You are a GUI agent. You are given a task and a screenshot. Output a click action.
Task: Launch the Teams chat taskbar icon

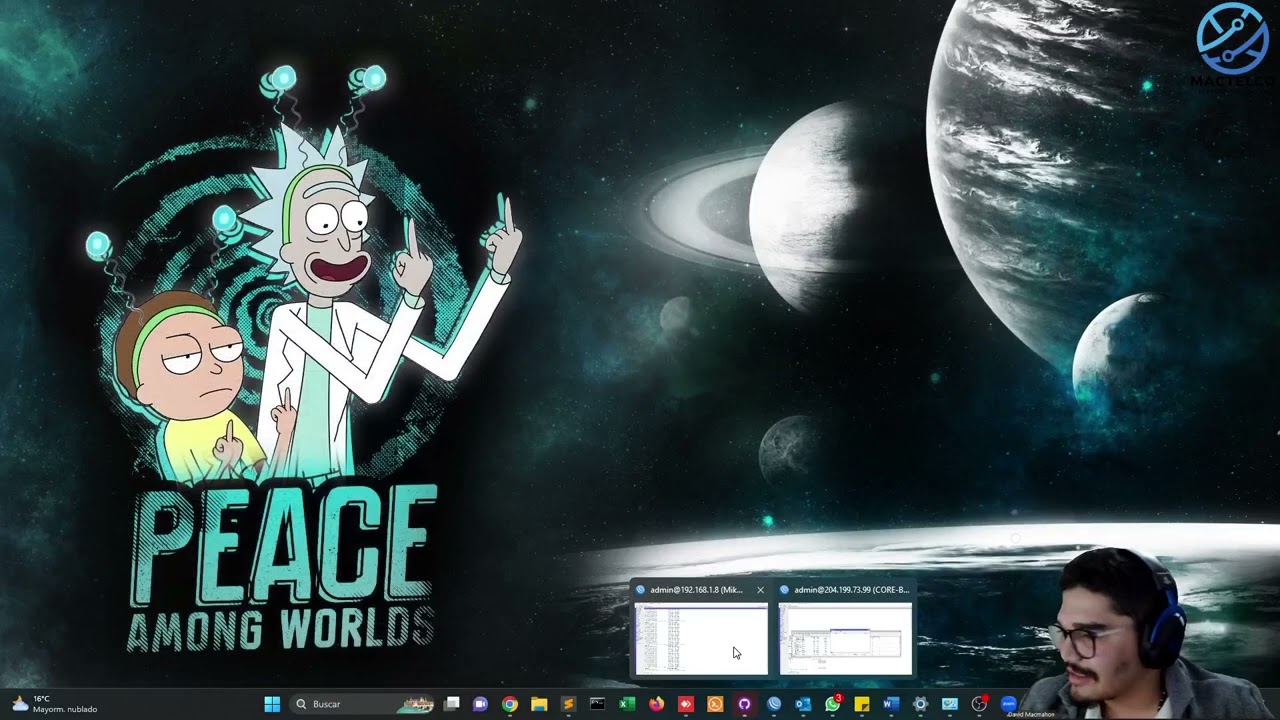pos(481,704)
